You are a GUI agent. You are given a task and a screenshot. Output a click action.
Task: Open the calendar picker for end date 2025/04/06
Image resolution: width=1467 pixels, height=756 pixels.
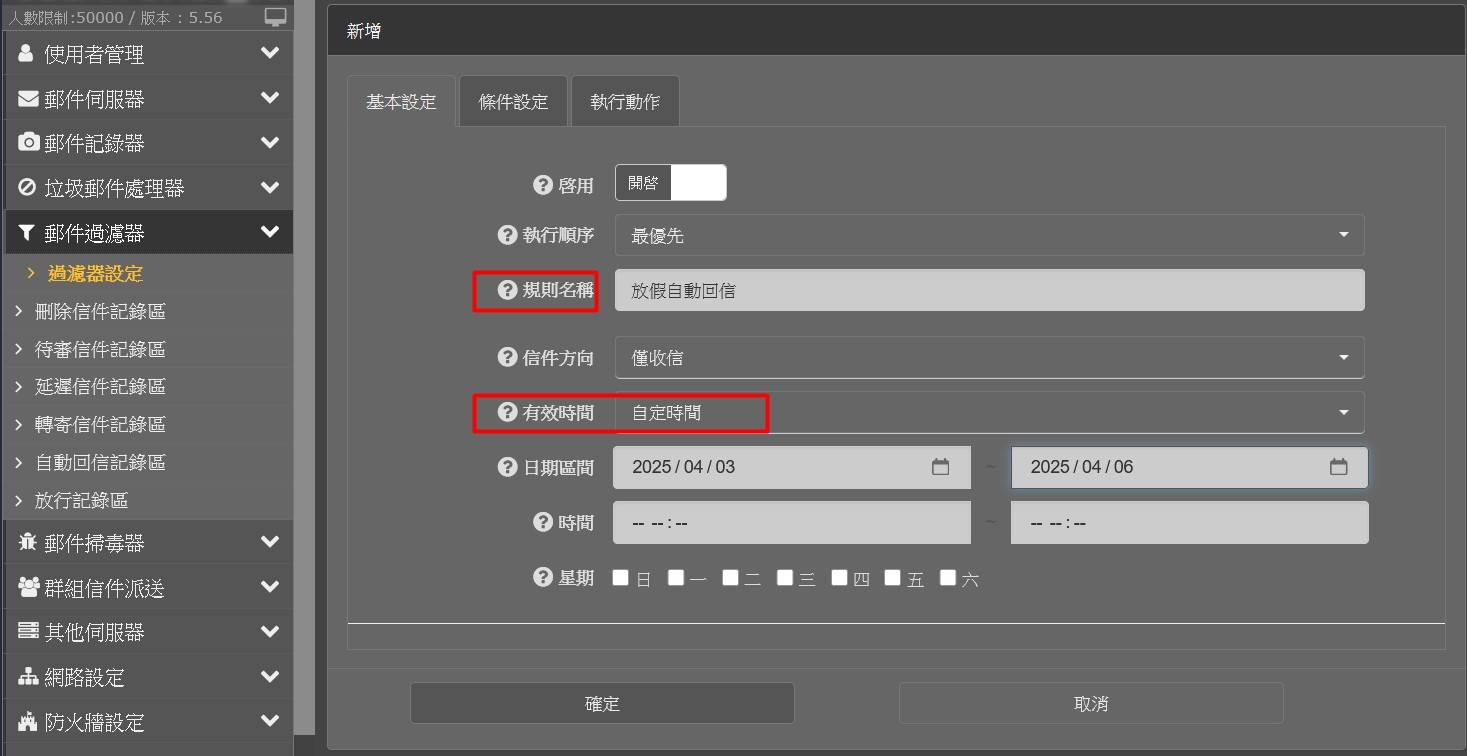(x=1338, y=467)
